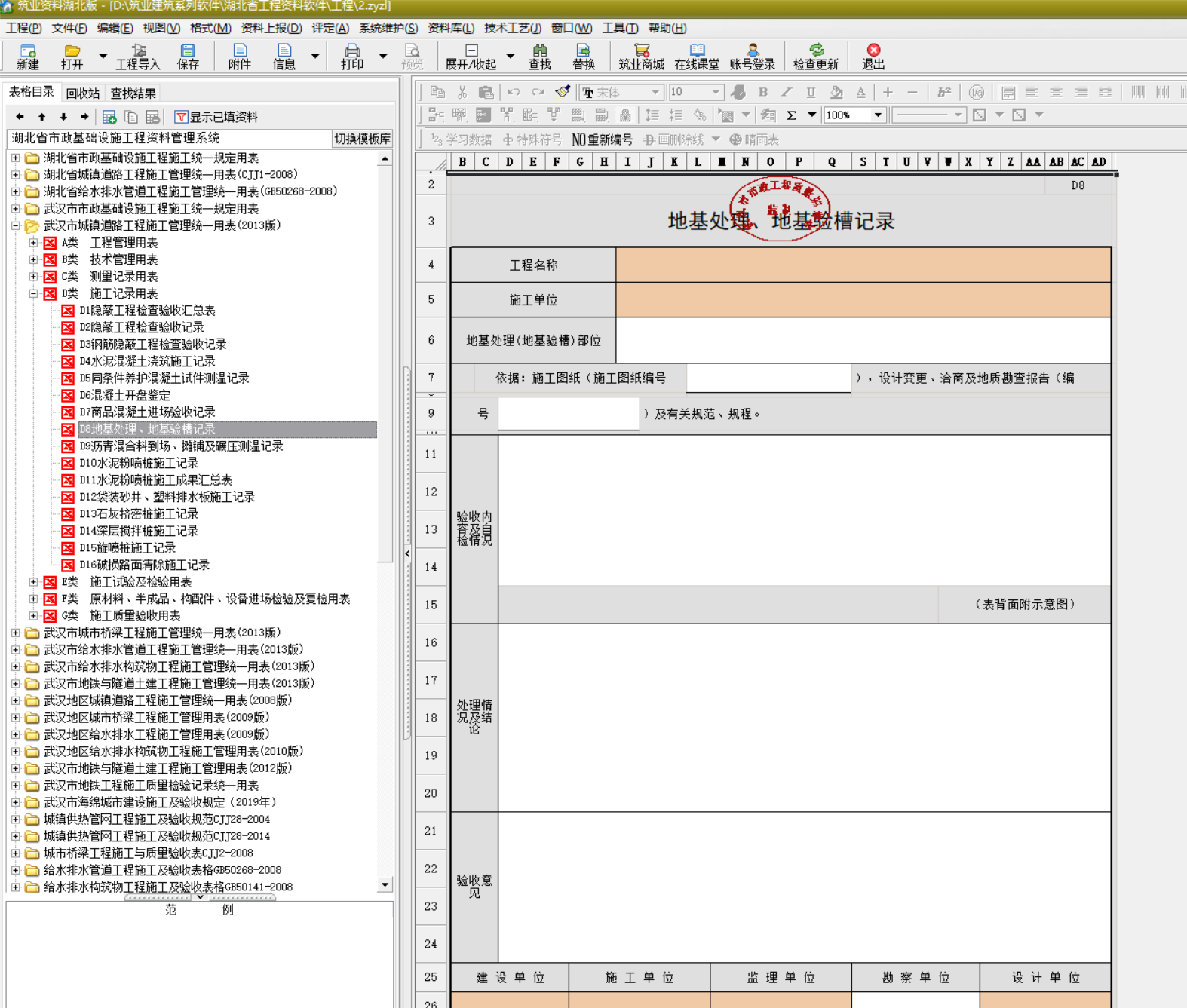Open the 资料上报(D) menu

tap(271, 28)
